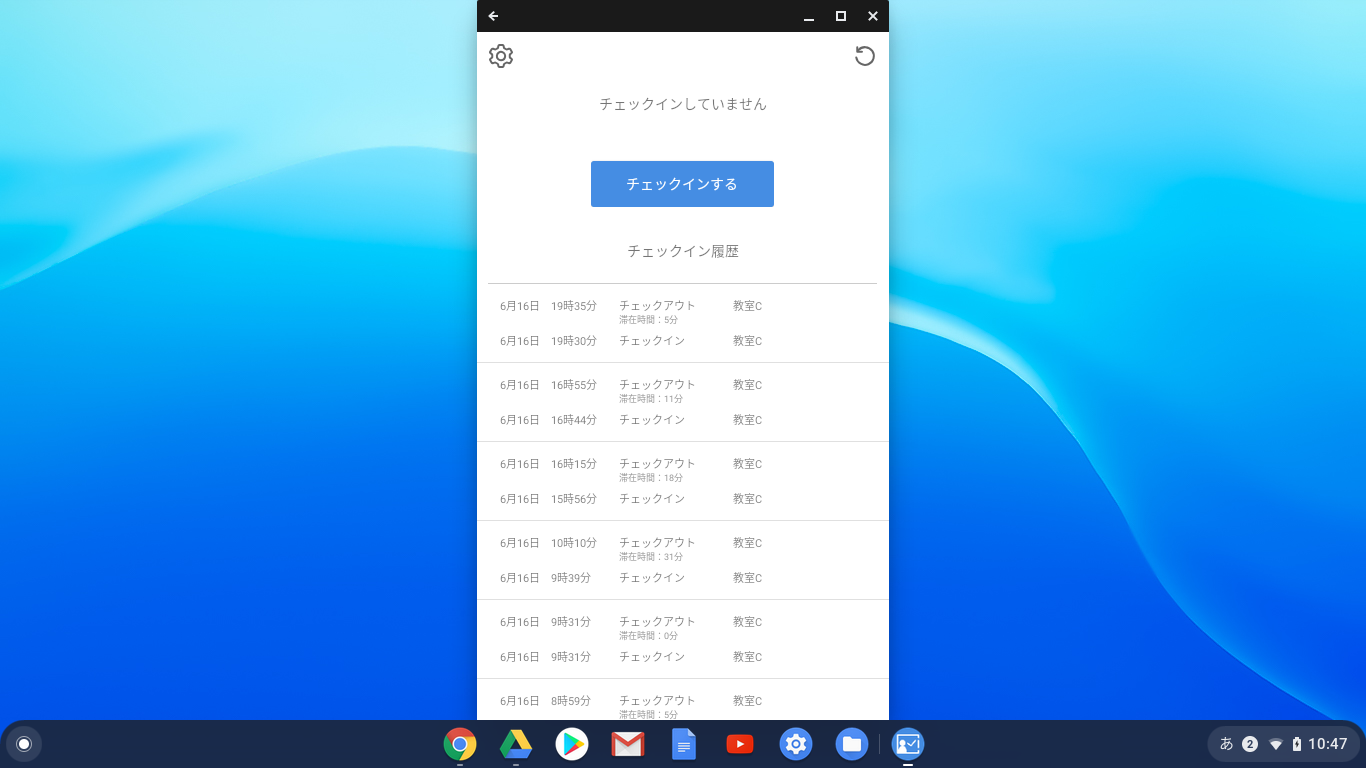Viewport: 1366px width, 768px height.
Task: Select the 16時15分 checkout entry
Action: (x=682, y=469)
